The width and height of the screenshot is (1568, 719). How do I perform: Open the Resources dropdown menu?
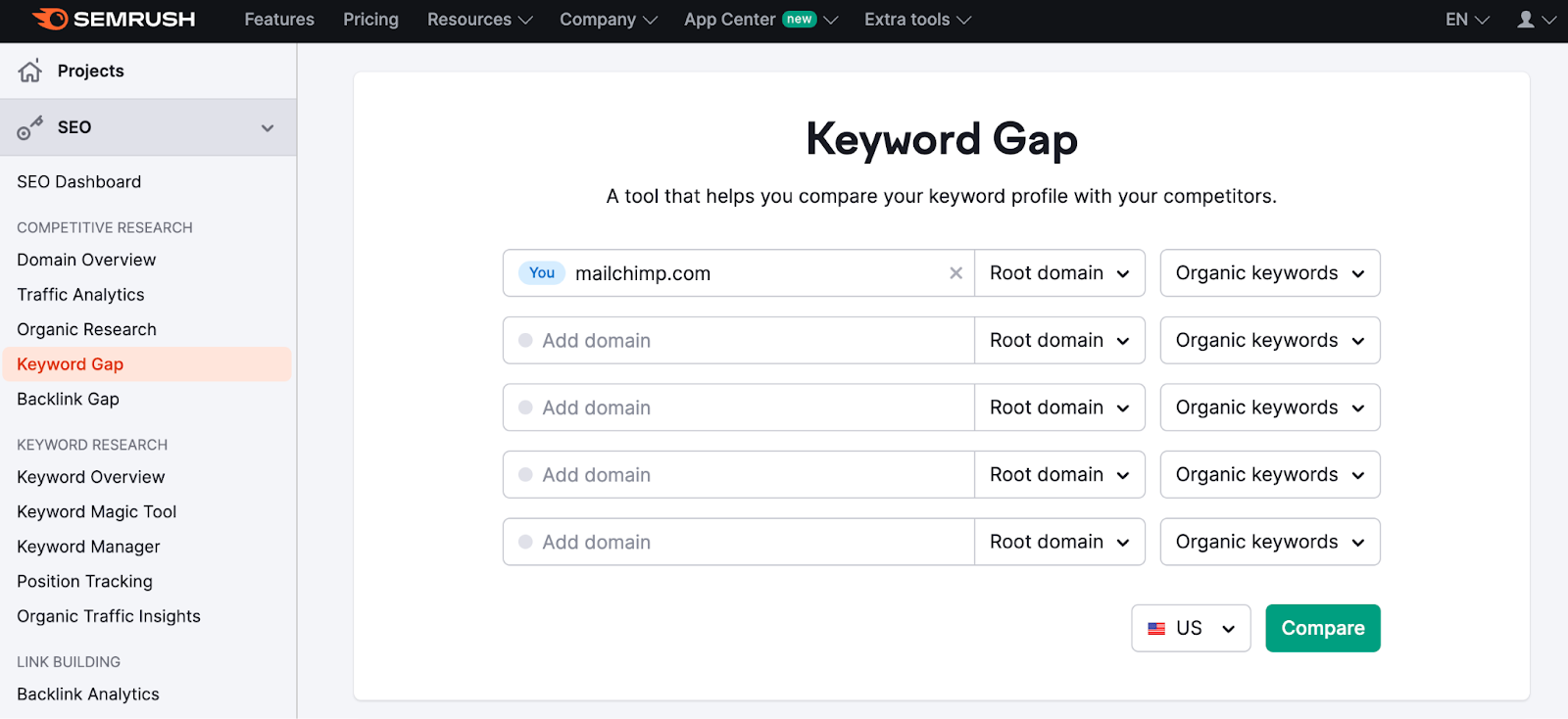click(479, 20)
